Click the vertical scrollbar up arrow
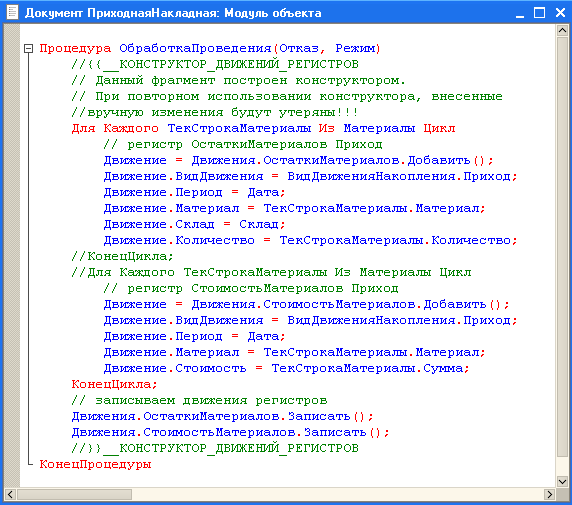The height and width of the screenshot is (505, 572). pos(562,30)
